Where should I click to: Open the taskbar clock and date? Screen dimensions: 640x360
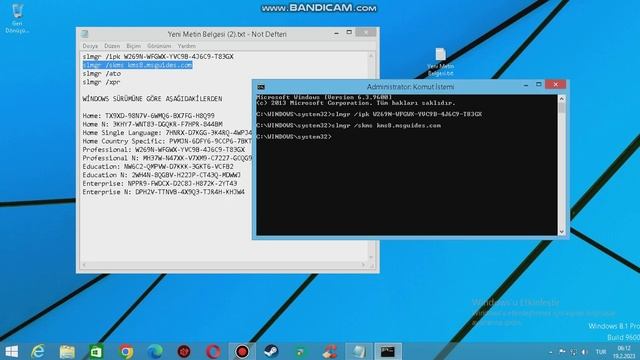(x=624, y=352)
